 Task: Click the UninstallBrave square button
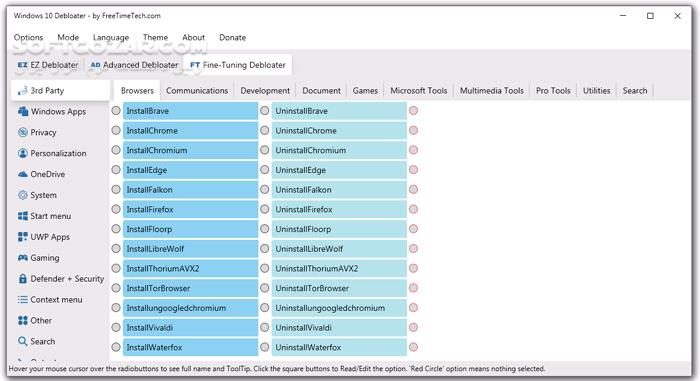tap(339, 111)
